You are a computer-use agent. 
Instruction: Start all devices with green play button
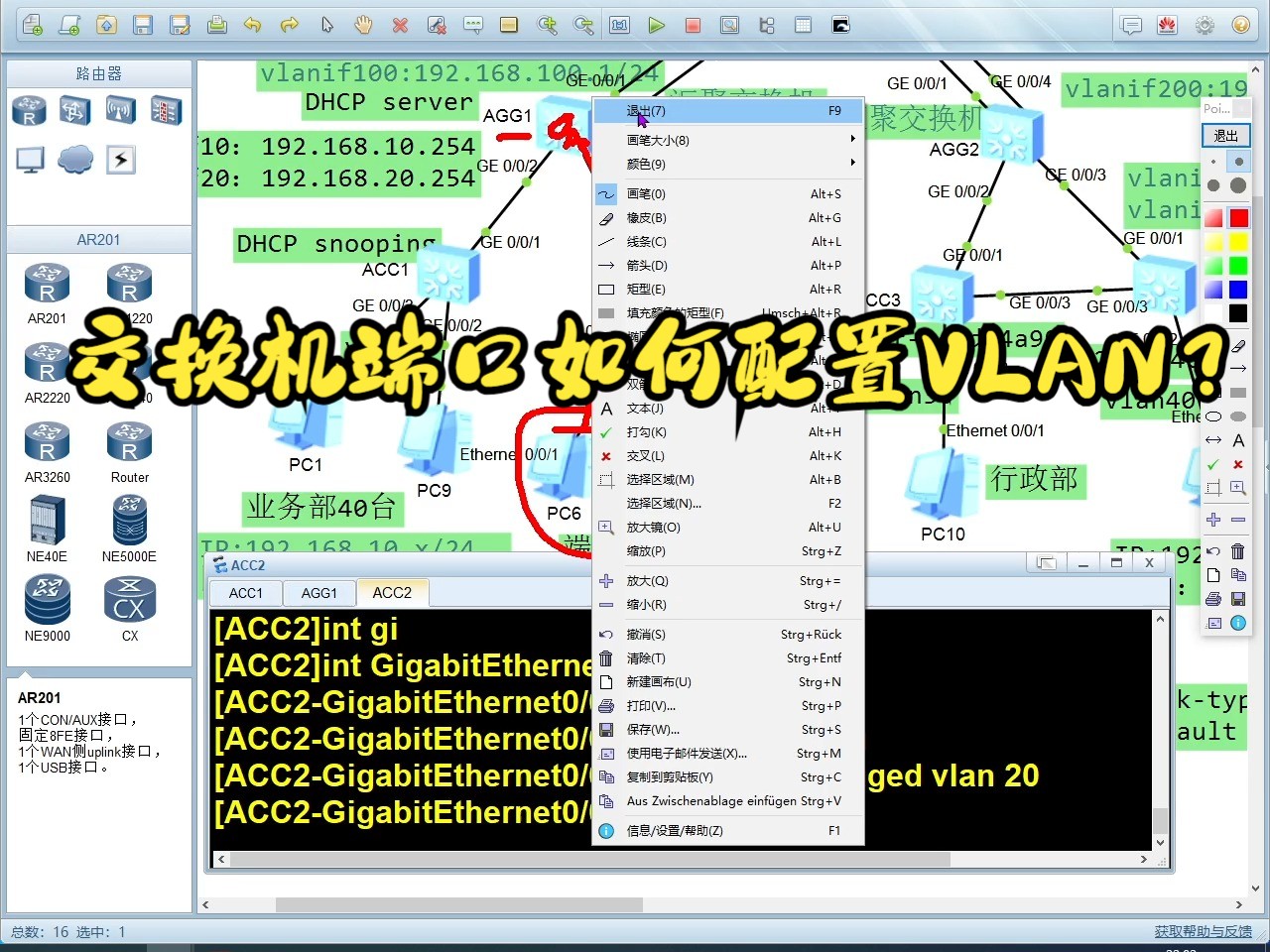(657, 25)
